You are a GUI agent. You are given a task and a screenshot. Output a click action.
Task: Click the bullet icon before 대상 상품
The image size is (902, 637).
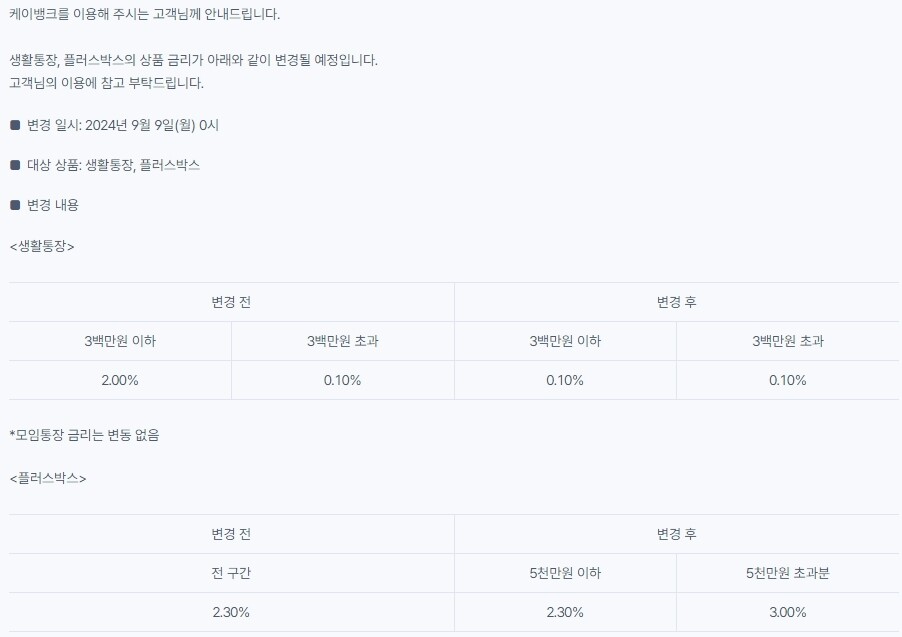coord(15,165)
